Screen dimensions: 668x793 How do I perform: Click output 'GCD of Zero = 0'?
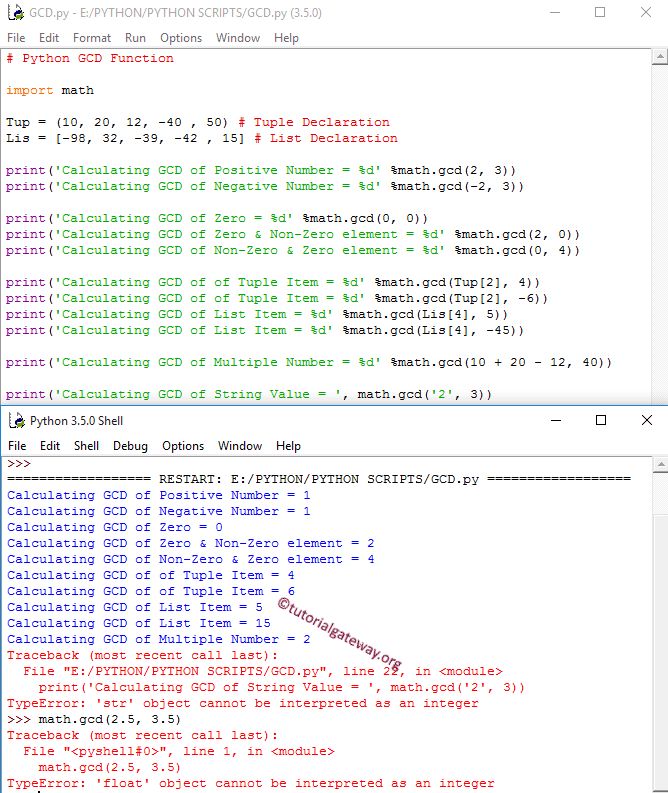[115, 527]
